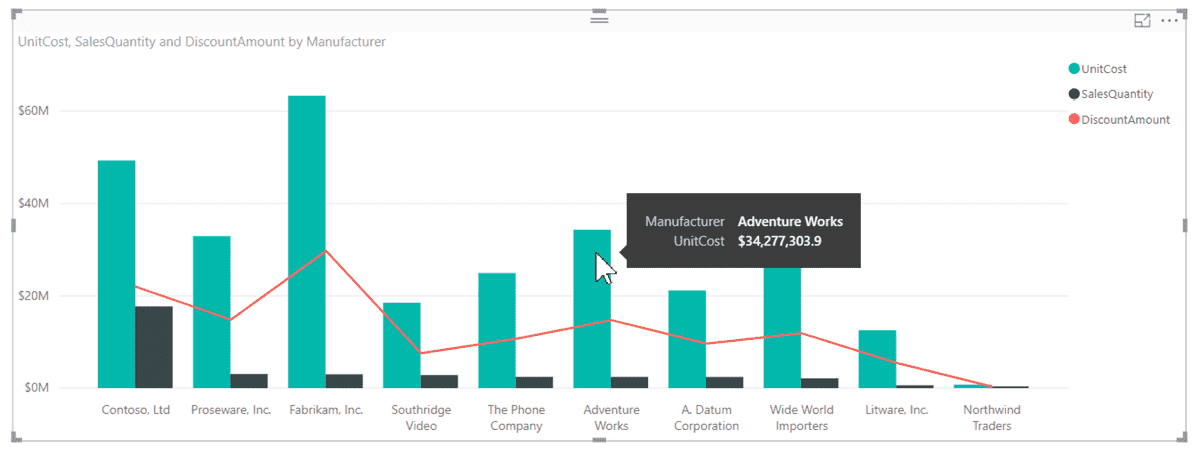
Task: Select the SalesQuantity legend label
Action: point(1117,94)
